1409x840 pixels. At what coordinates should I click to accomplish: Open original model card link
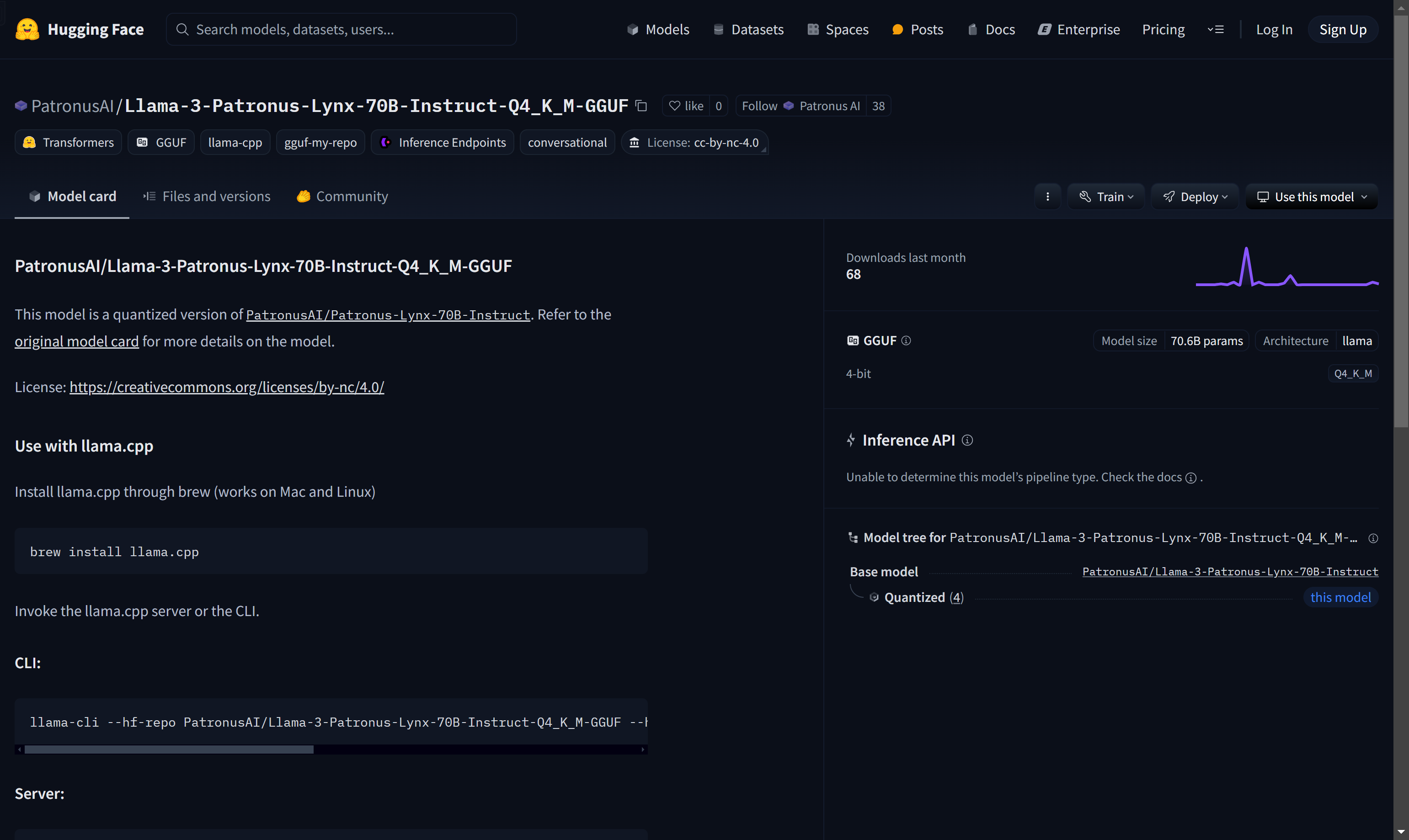click(76, 341)
